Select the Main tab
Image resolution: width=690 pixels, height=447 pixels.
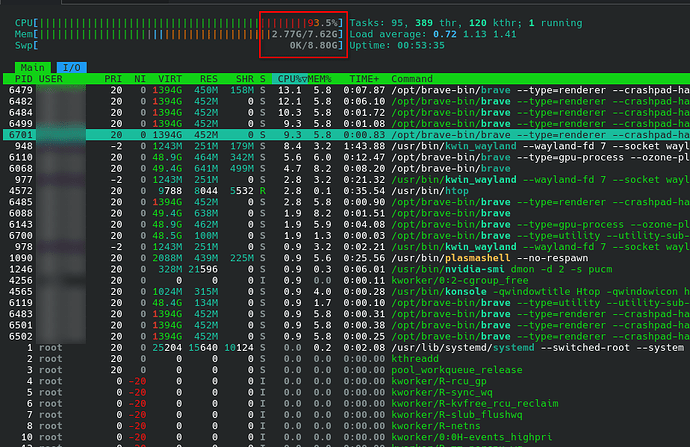coord(29,67)
